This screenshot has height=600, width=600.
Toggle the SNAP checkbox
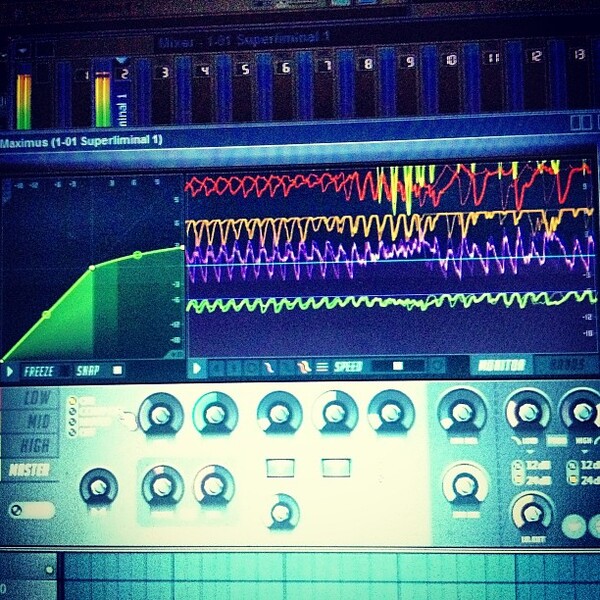click(117, 370)
